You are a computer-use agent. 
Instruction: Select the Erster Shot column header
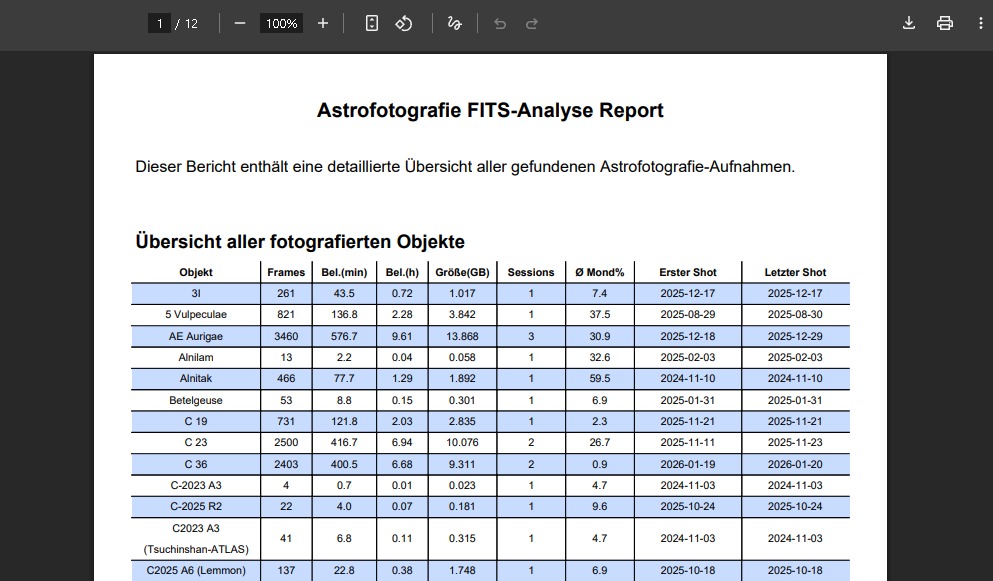pyautogui.click(x=688, y=272)
